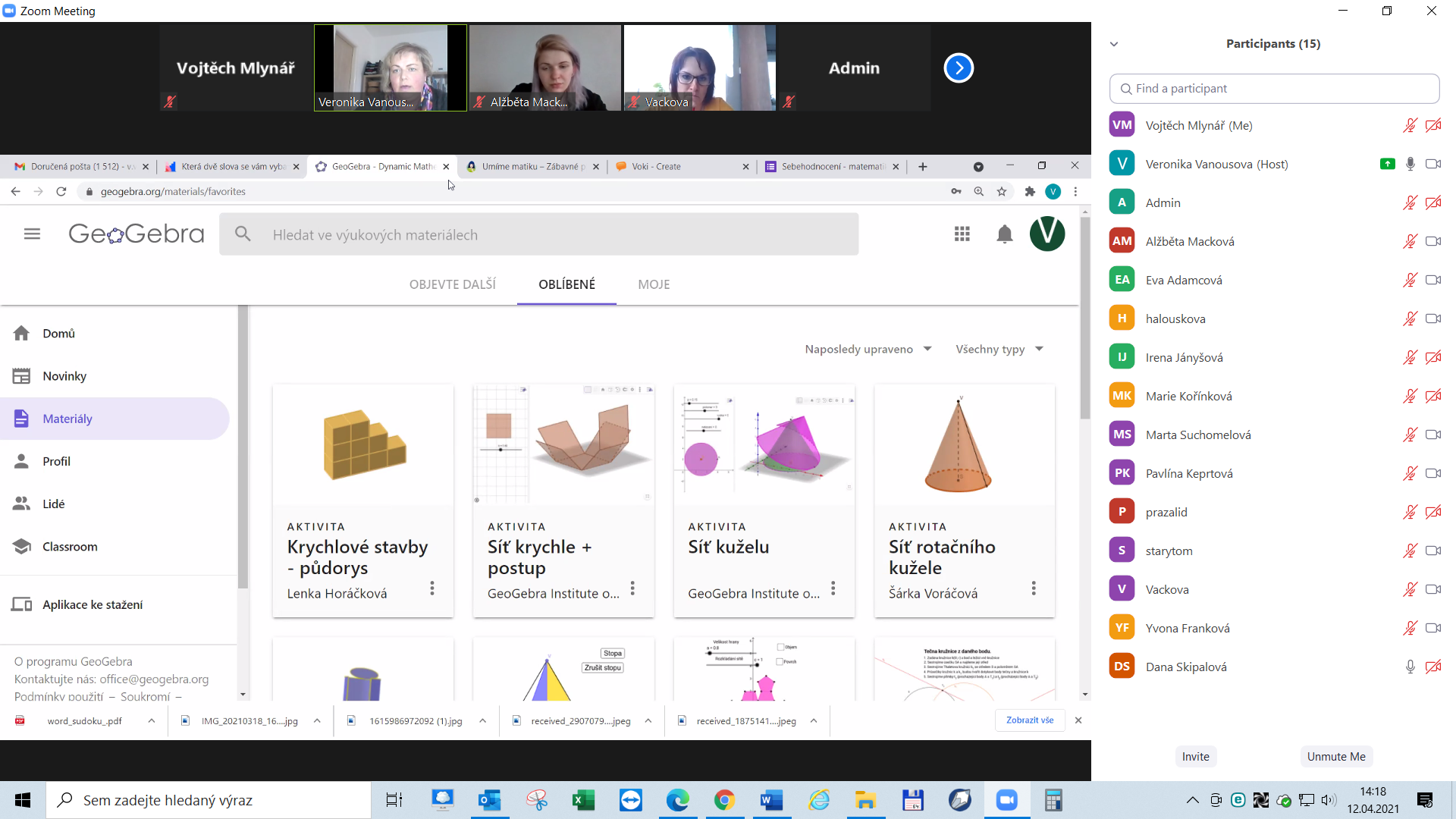This screenshot has height=819, width=1456.
Task: Open Excel from the Windows taskbar
Action: coord(583,800)
